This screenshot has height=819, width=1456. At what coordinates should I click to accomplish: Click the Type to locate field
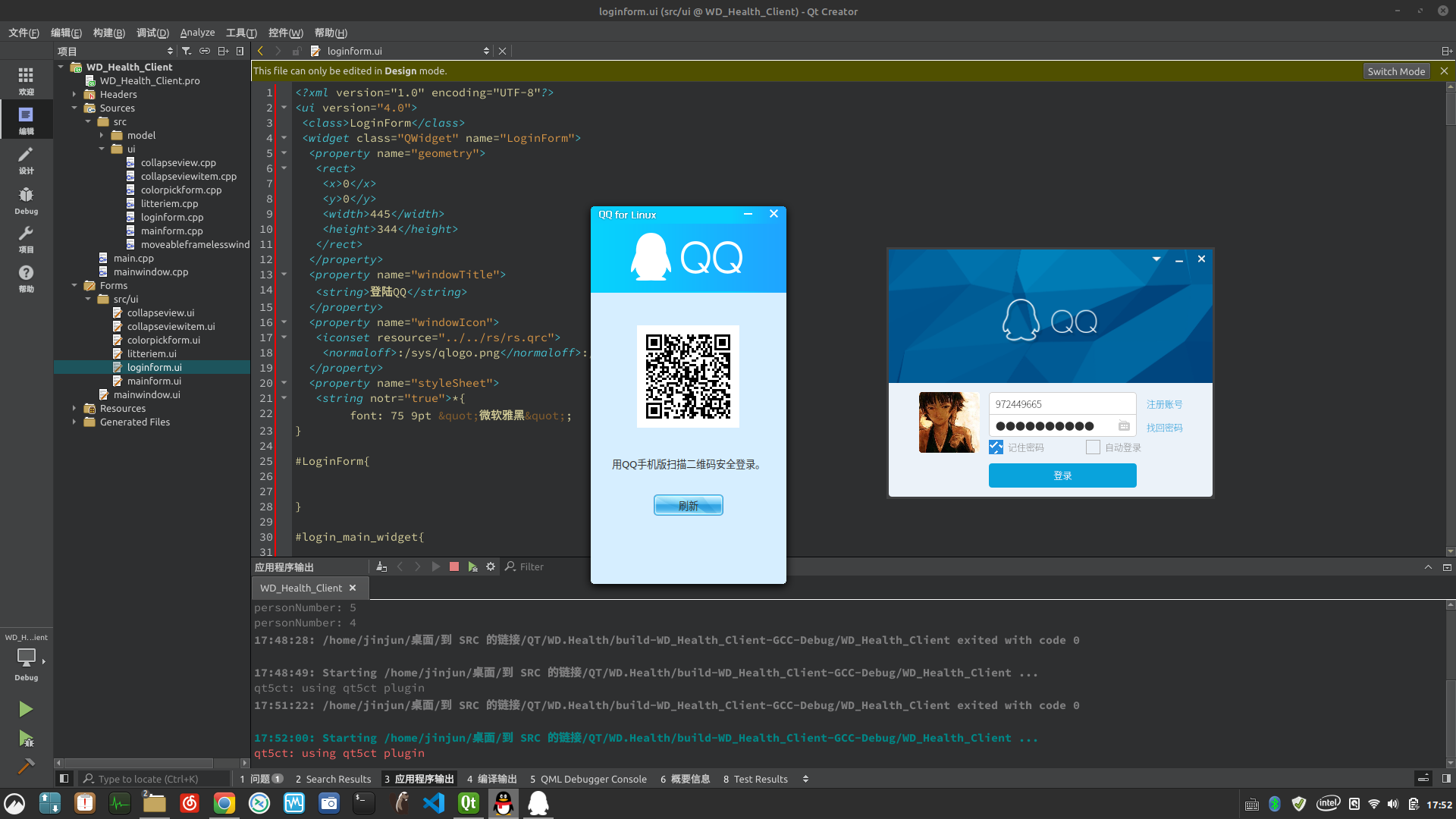tap(154, 779)
